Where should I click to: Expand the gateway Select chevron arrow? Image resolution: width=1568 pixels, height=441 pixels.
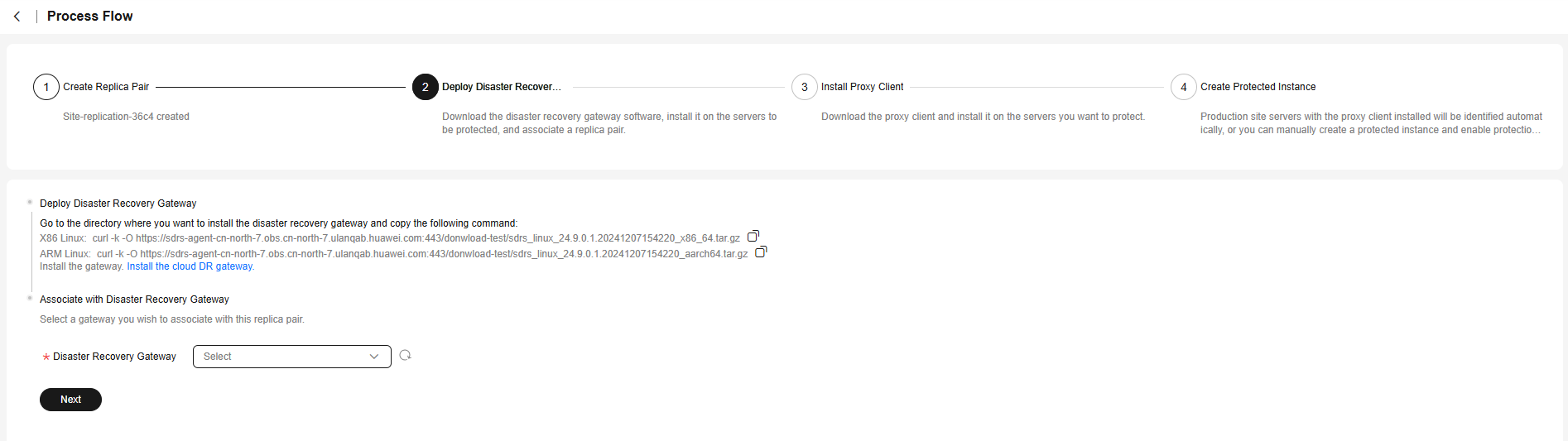pos(374,357)
